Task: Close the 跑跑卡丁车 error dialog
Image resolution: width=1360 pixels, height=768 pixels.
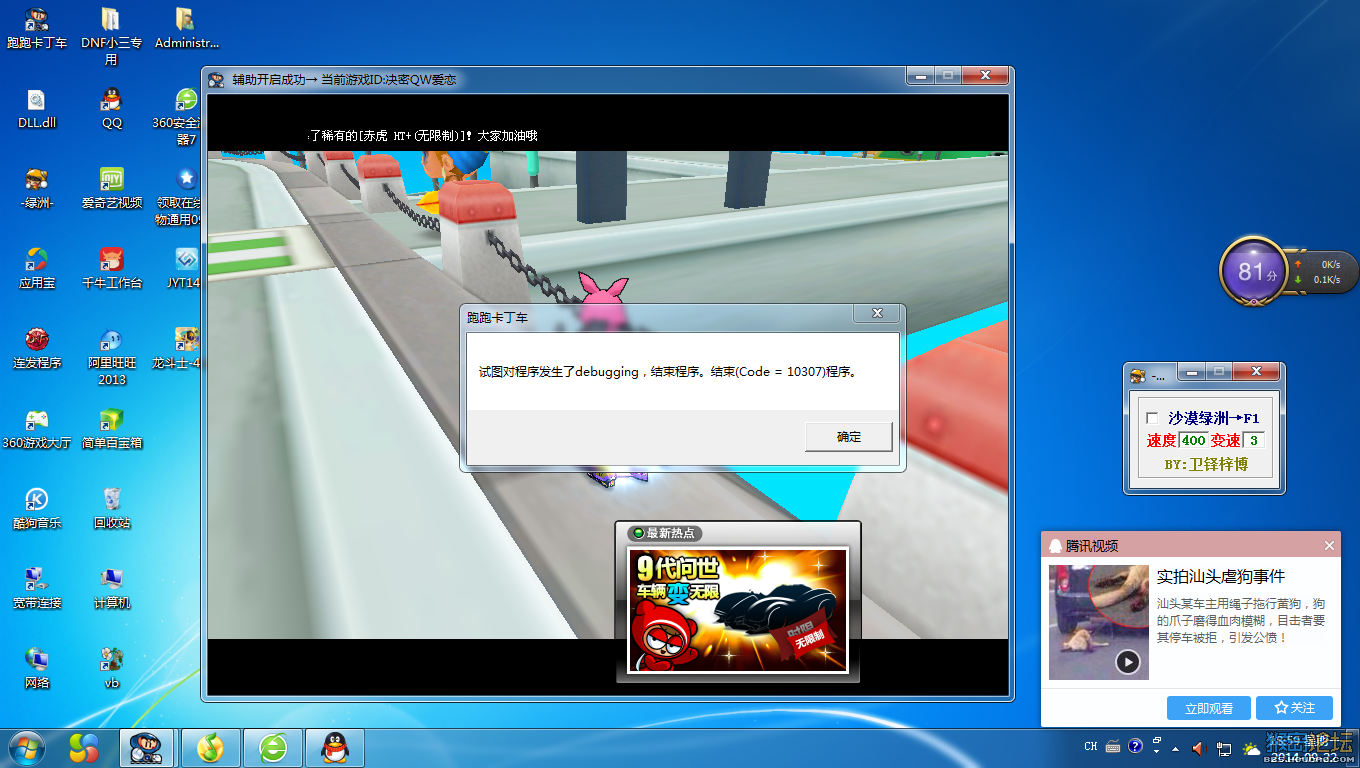Action: tap(877, 314)
